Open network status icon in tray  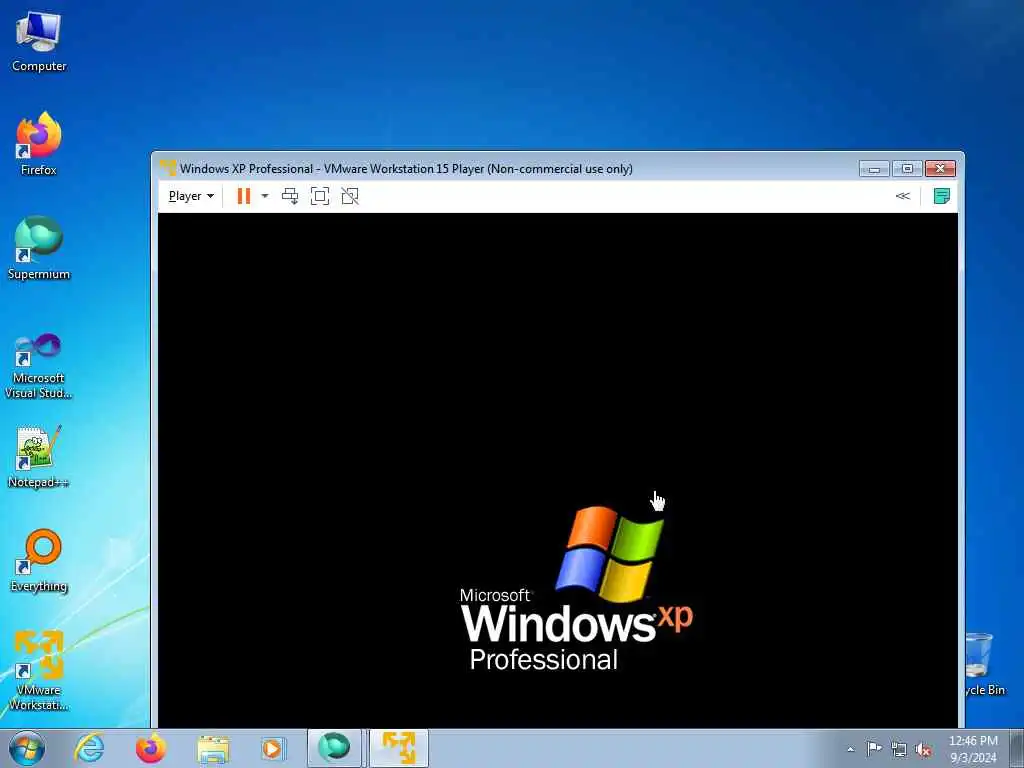[x=899, y=750]
